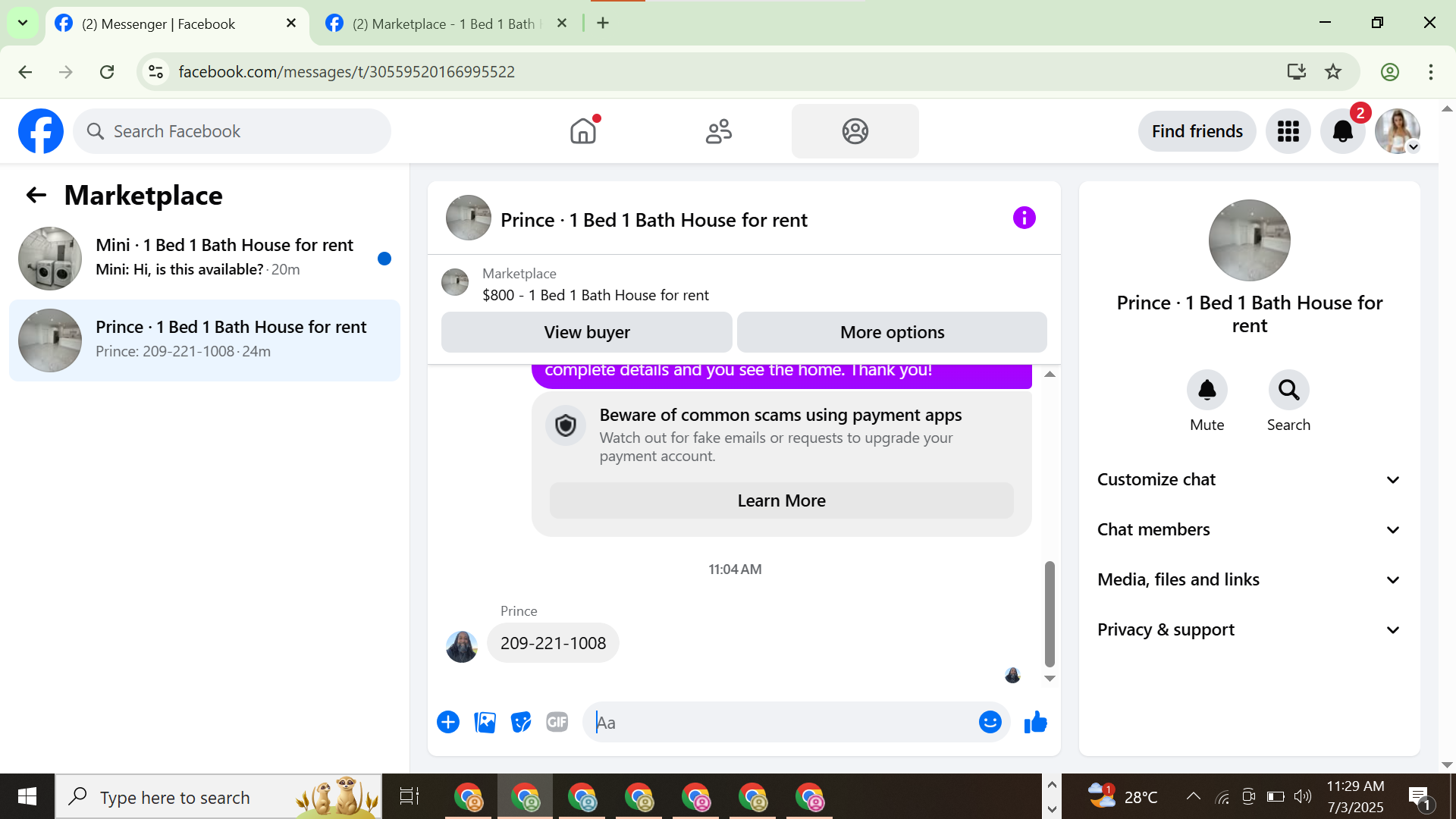Search within the conversation
Viewport: 1456px width, 819px height.
(x=1288, y=391)
